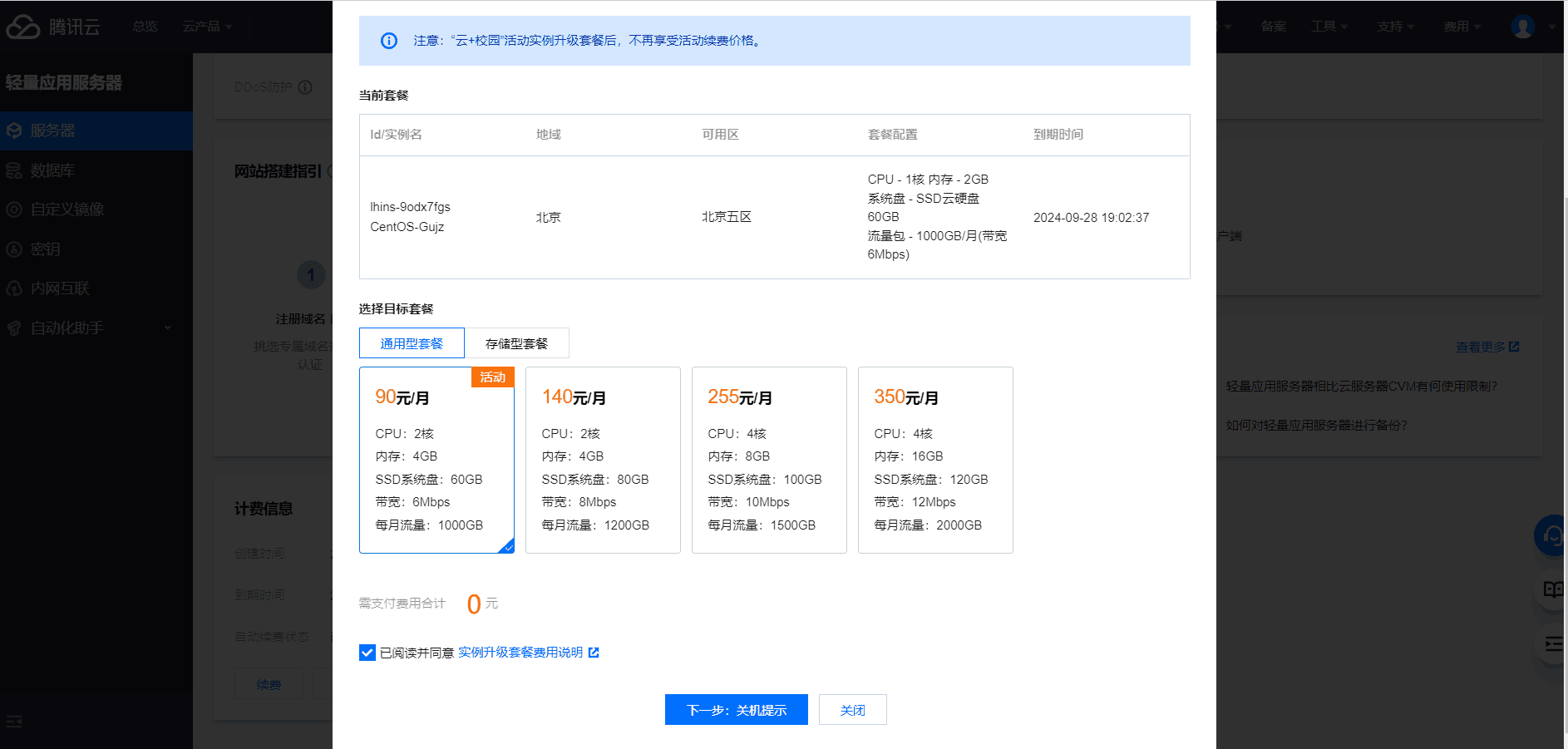
Task: Click the info icon in notice banner
Action: pyautogui.click(x=388, y=41)
